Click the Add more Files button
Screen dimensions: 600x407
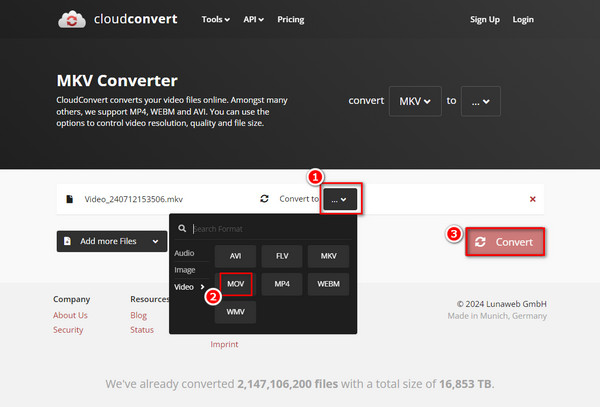pyautogui.click(x=112, y=241)
